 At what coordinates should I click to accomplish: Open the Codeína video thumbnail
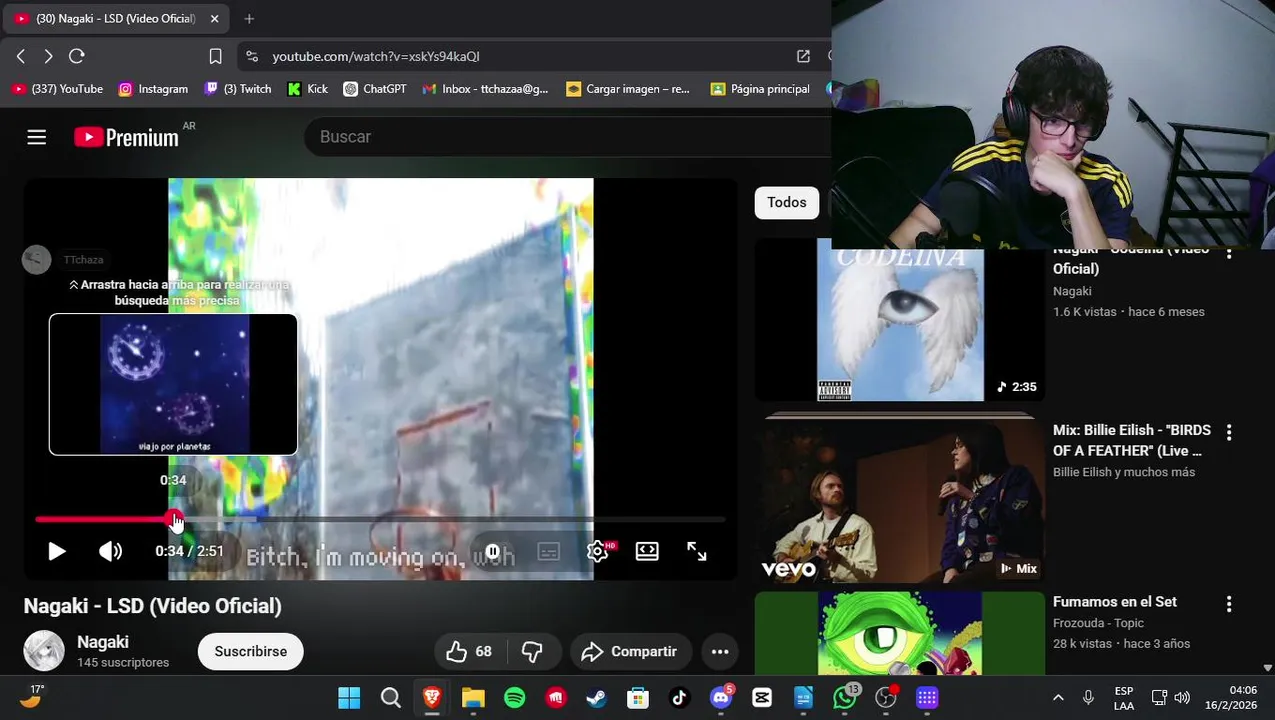[900, 320]
